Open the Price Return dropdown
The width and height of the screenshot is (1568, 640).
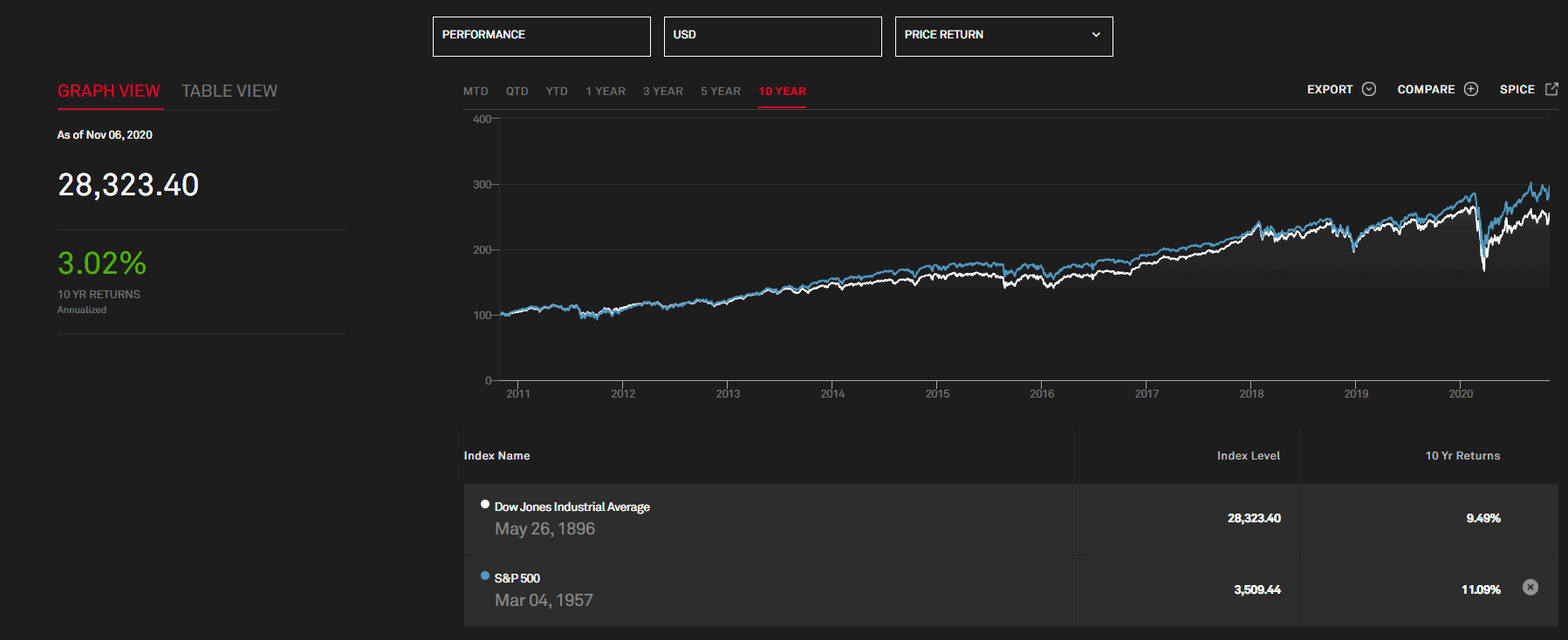click(1003, 37)
